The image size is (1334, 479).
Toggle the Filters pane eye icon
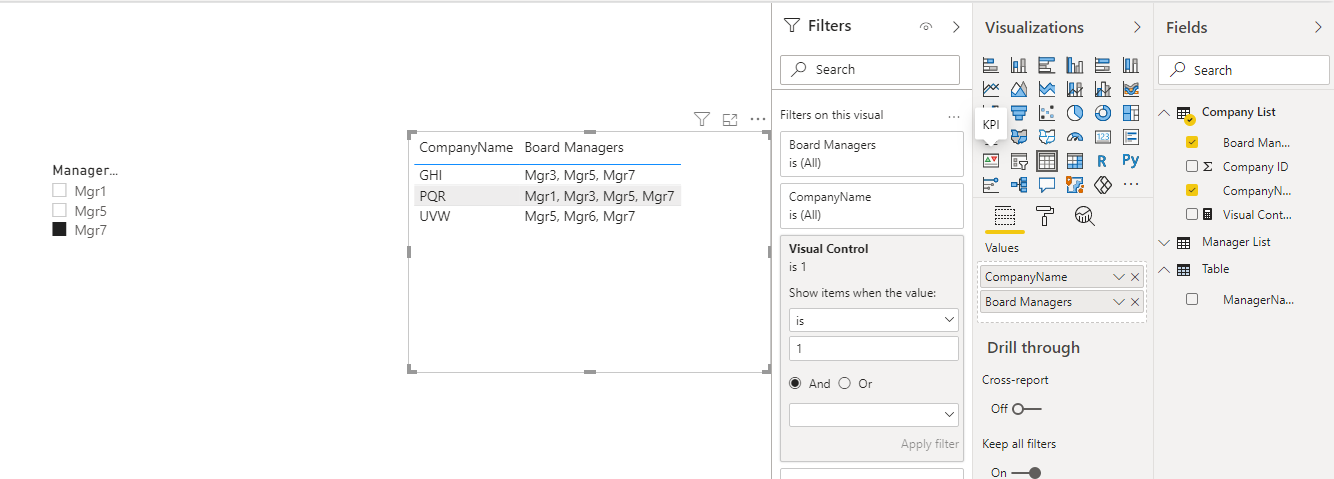(926, 27)
